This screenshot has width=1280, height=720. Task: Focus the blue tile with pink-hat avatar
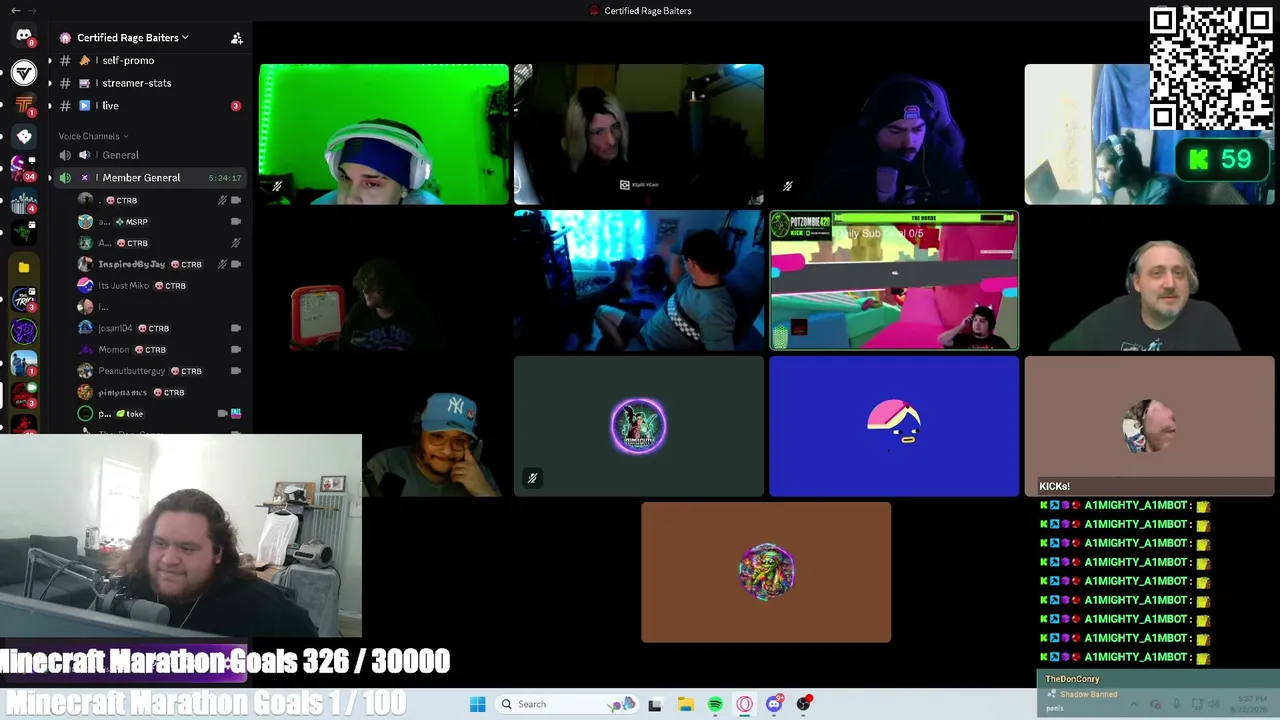[894, 427]
